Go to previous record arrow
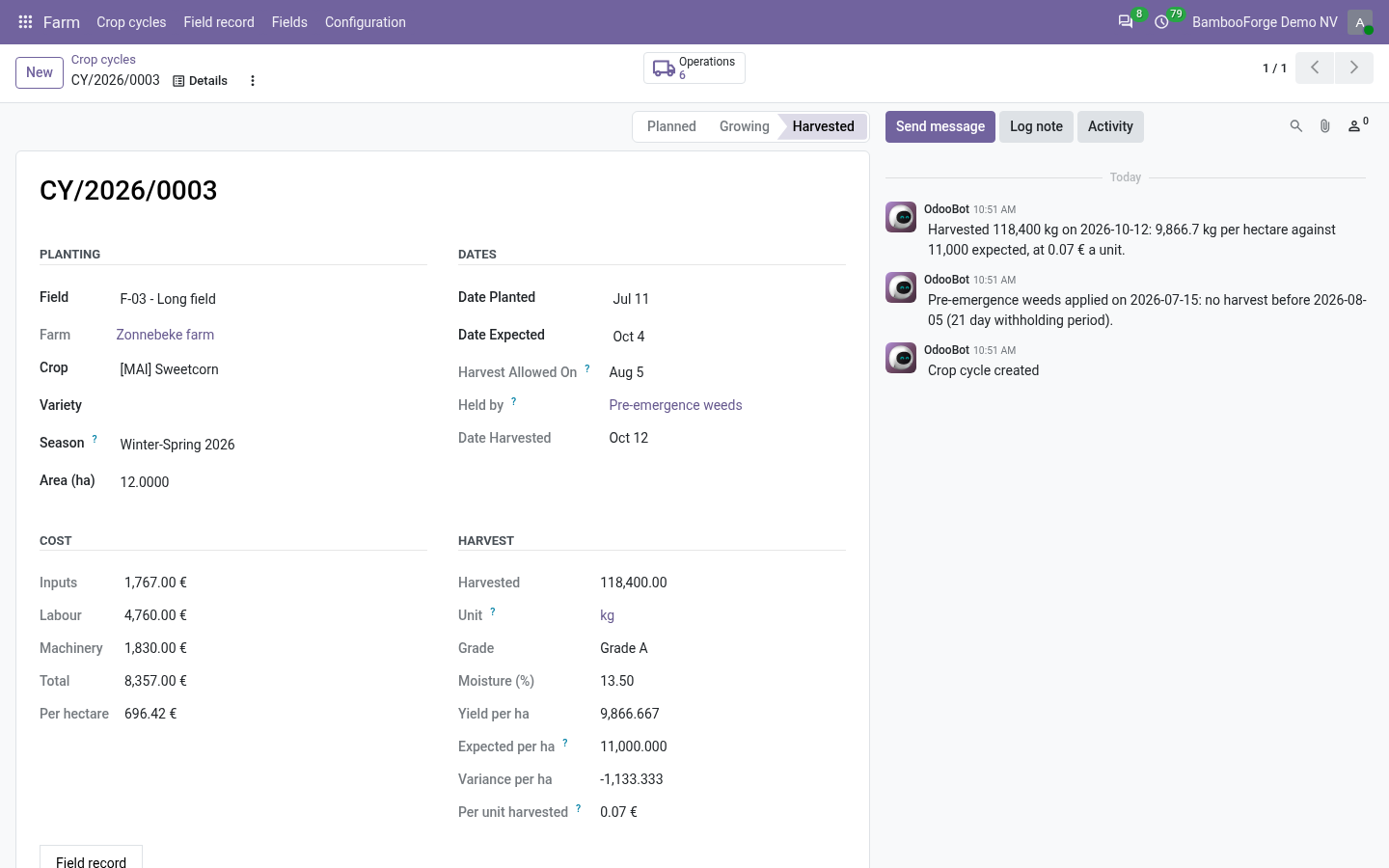The height and width of the screenshot is (868, 1389). pyautogui.click(x=1315, y=68)
